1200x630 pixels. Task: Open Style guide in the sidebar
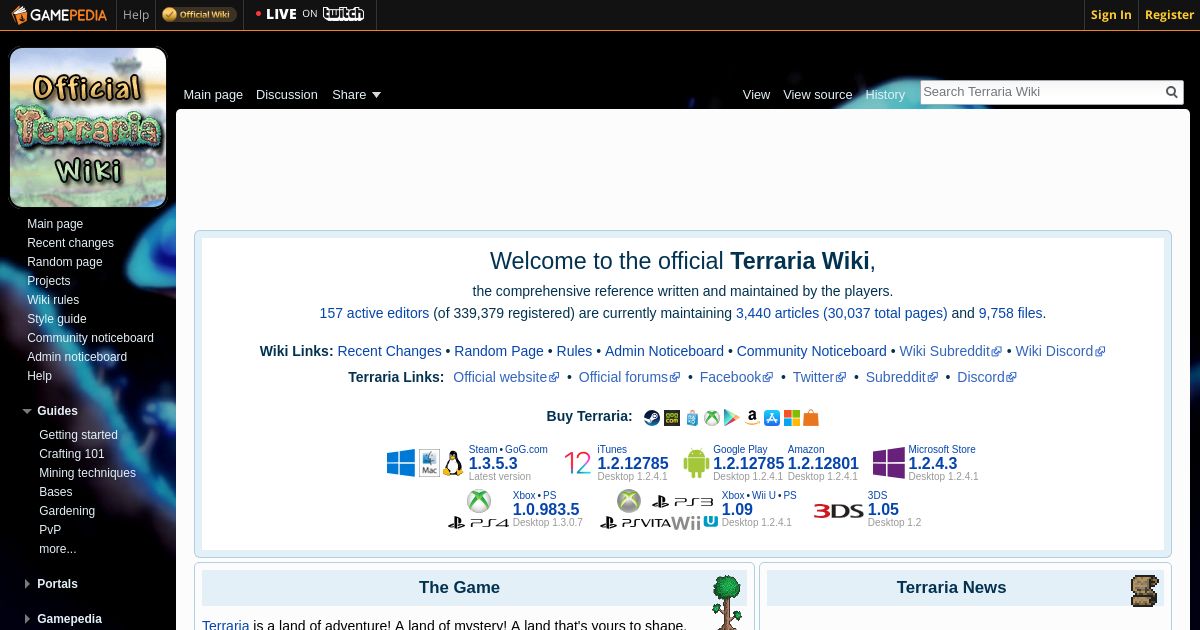click(57, 319)
